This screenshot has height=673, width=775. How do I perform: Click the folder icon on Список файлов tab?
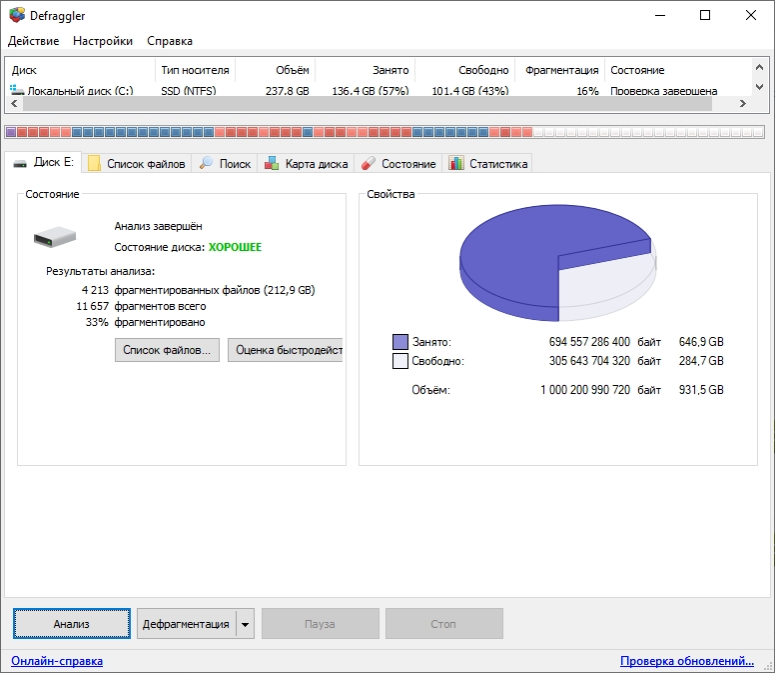coord(94,164)
